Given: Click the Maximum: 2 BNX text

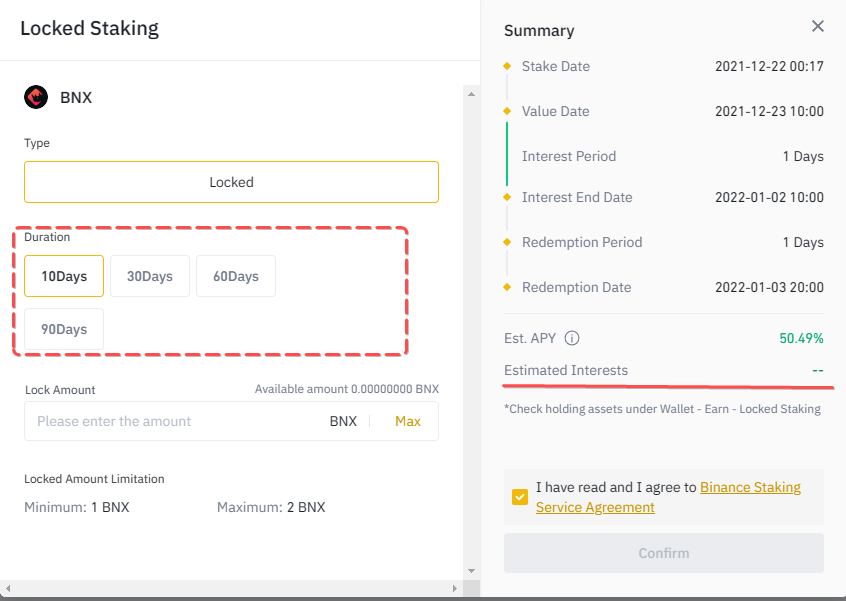Looking at the screenshot, I should point(271,507).
